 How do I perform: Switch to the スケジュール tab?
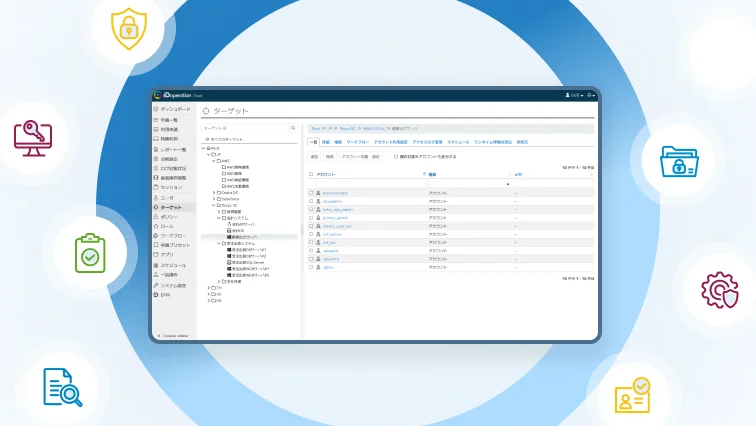pyautogui.click(x=457, y=142)
